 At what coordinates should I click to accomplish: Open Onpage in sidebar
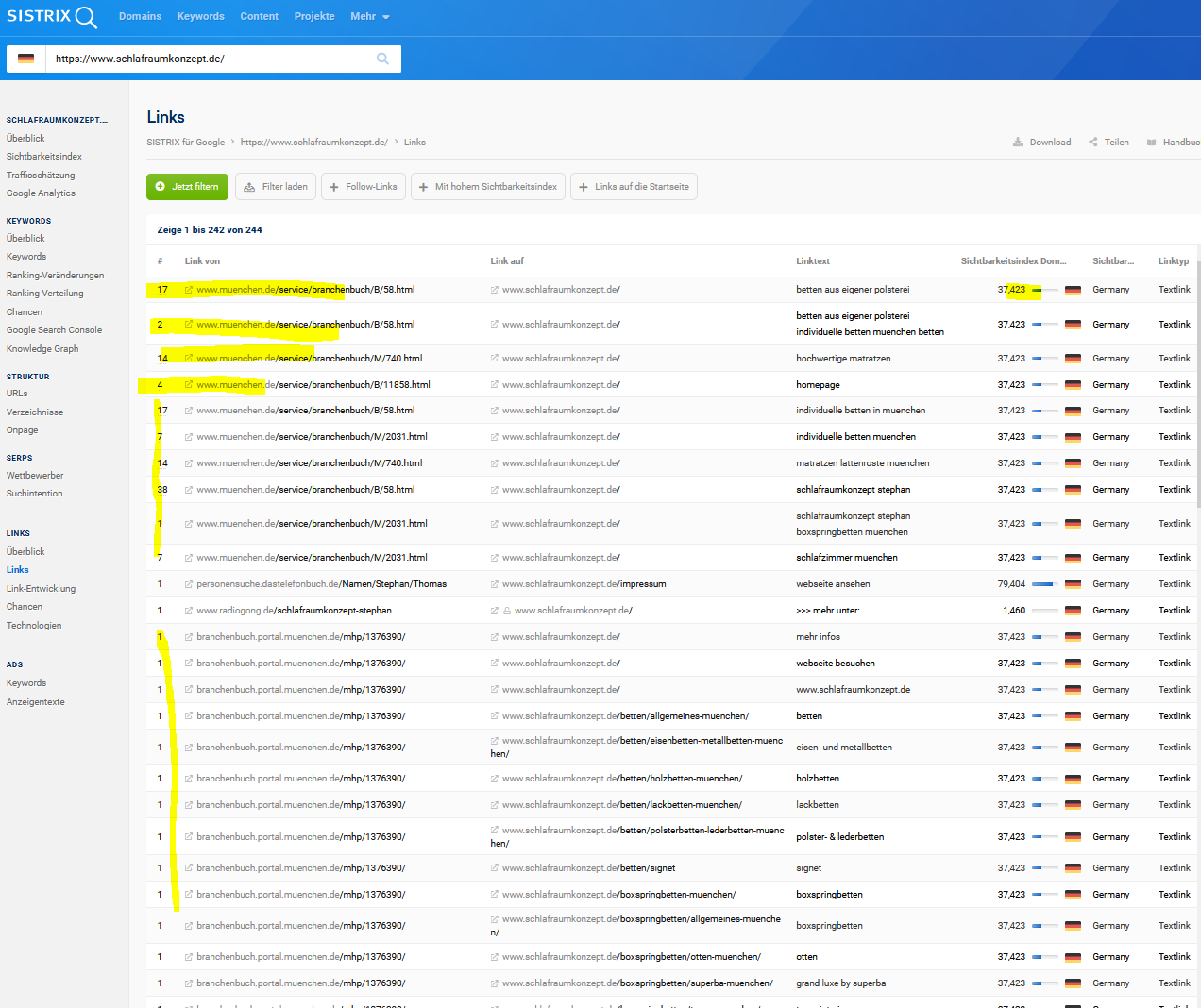(23, 430)
